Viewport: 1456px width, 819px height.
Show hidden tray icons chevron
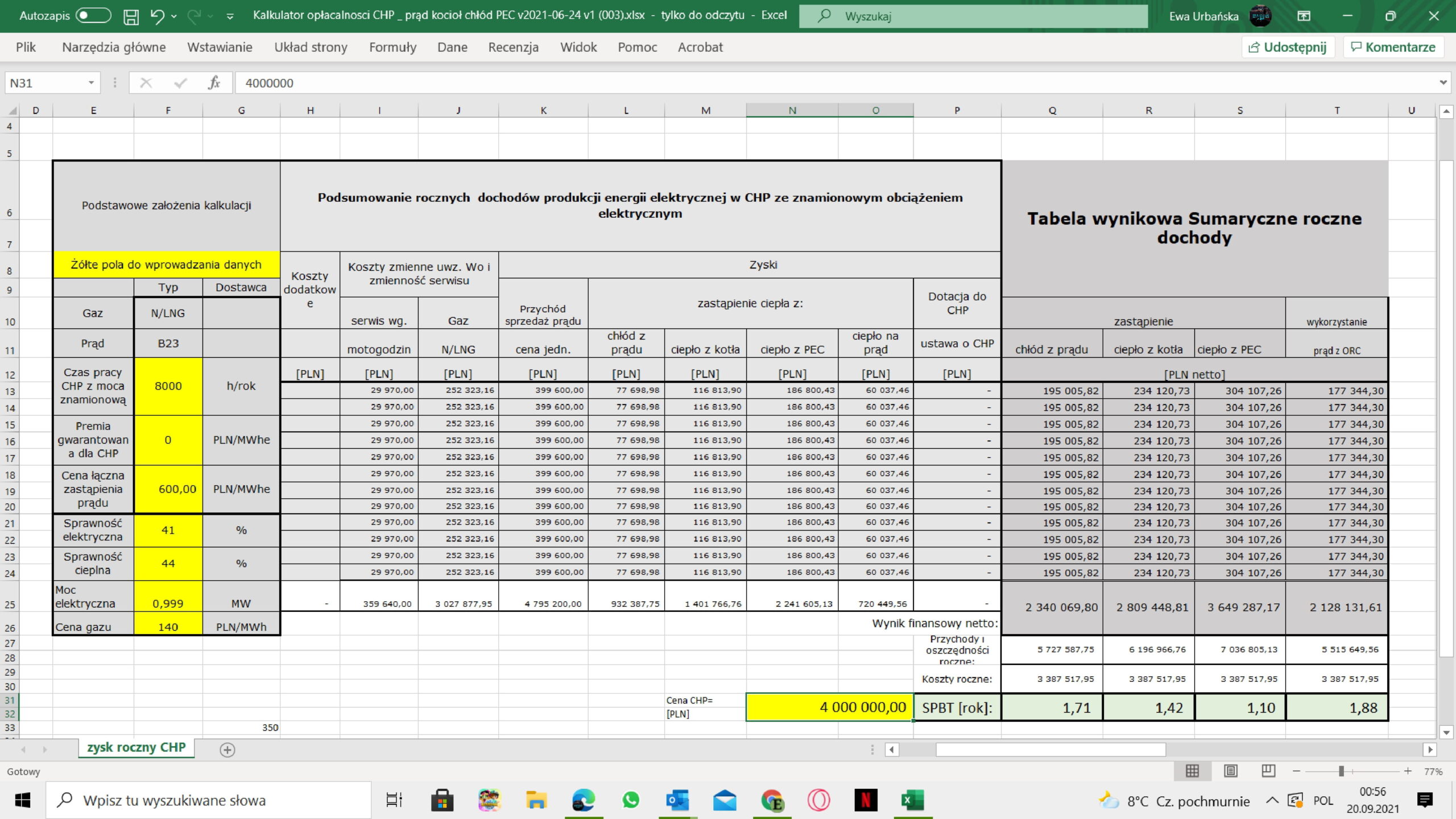(1272, 800)
